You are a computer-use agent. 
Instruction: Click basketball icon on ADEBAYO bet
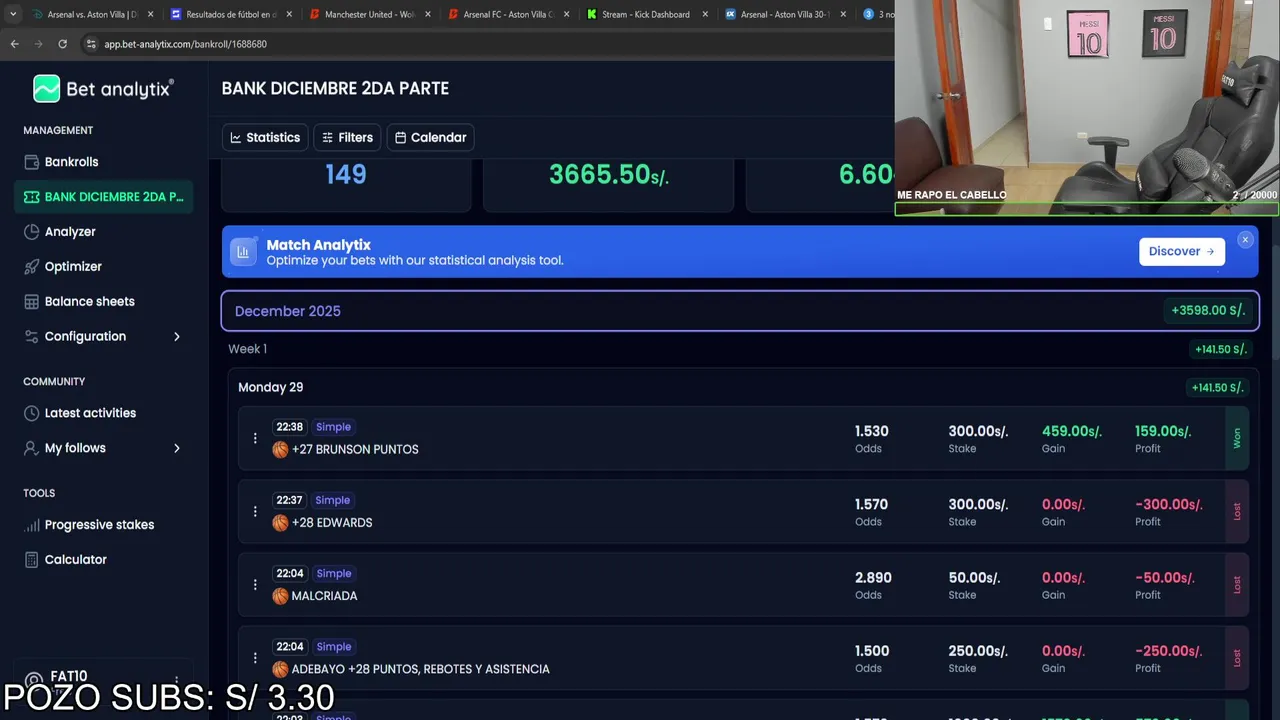[x=280, y=669]
